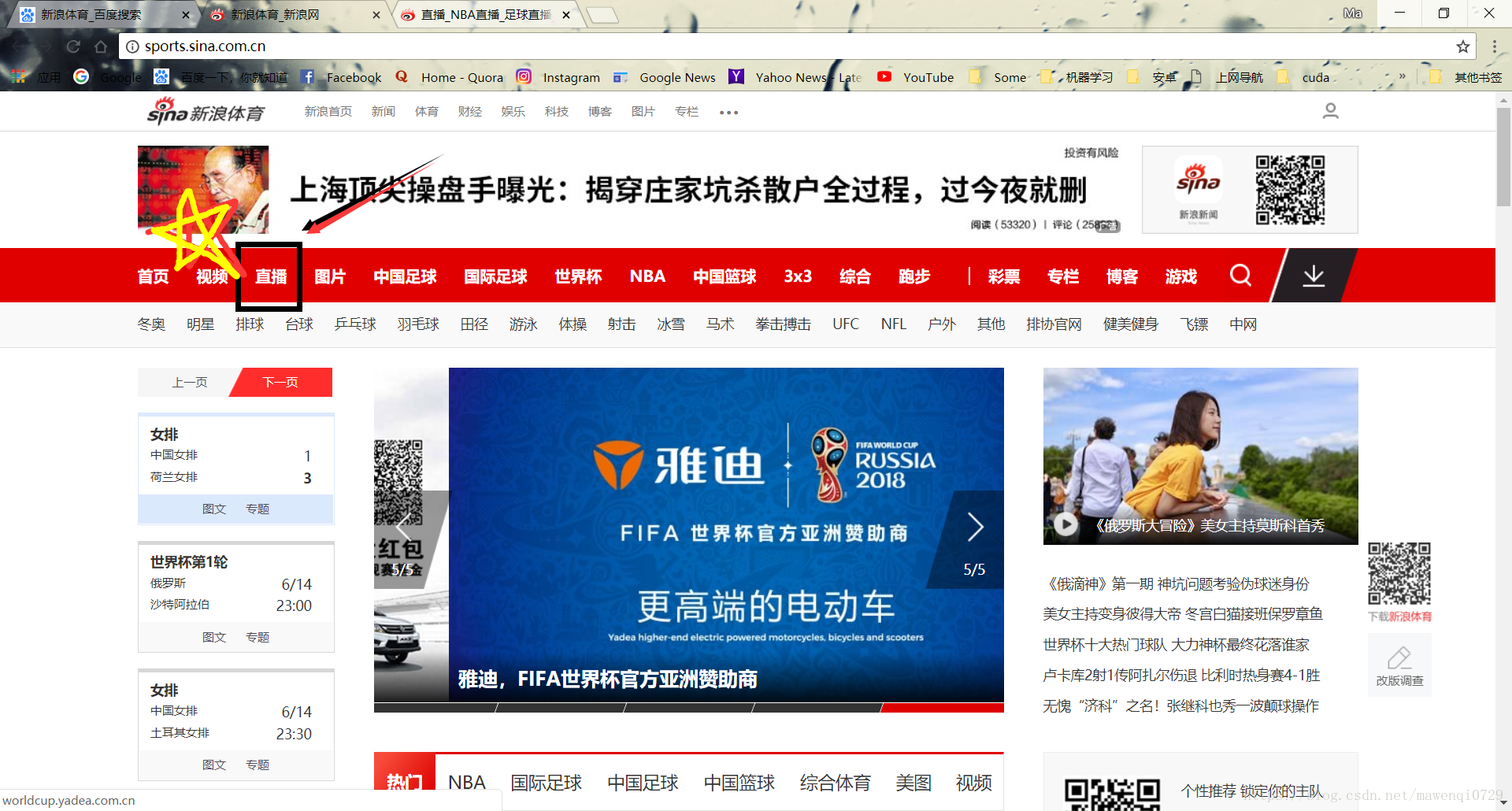Open the Facebook bookmark
This screenshot has height=811, width=1512.
341,77
